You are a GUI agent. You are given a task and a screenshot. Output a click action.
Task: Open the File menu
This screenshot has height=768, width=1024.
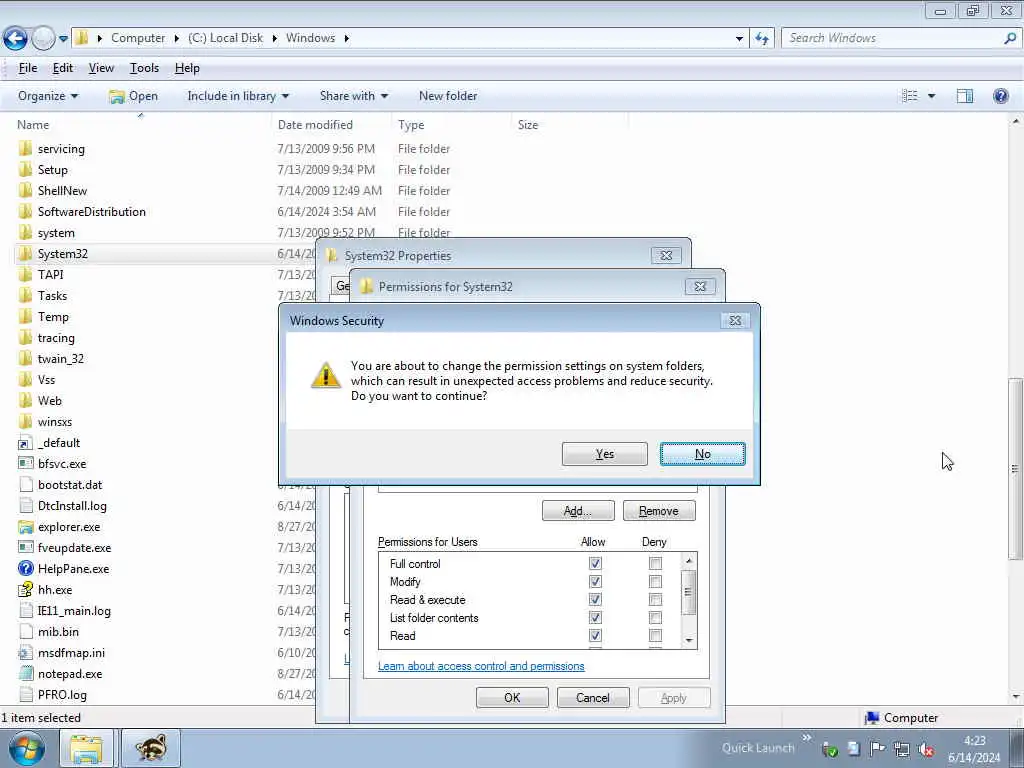coord(27,68)
